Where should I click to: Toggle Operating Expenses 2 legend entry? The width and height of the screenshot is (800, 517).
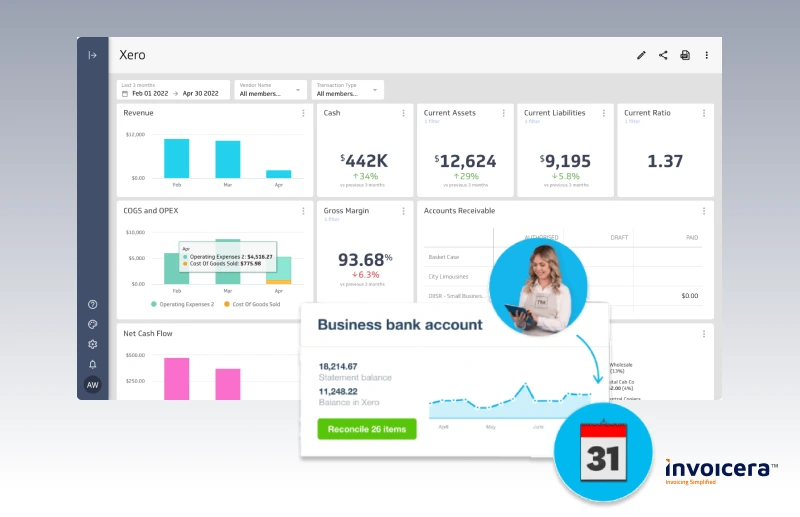pyautogui.click(x=183, y=304)
